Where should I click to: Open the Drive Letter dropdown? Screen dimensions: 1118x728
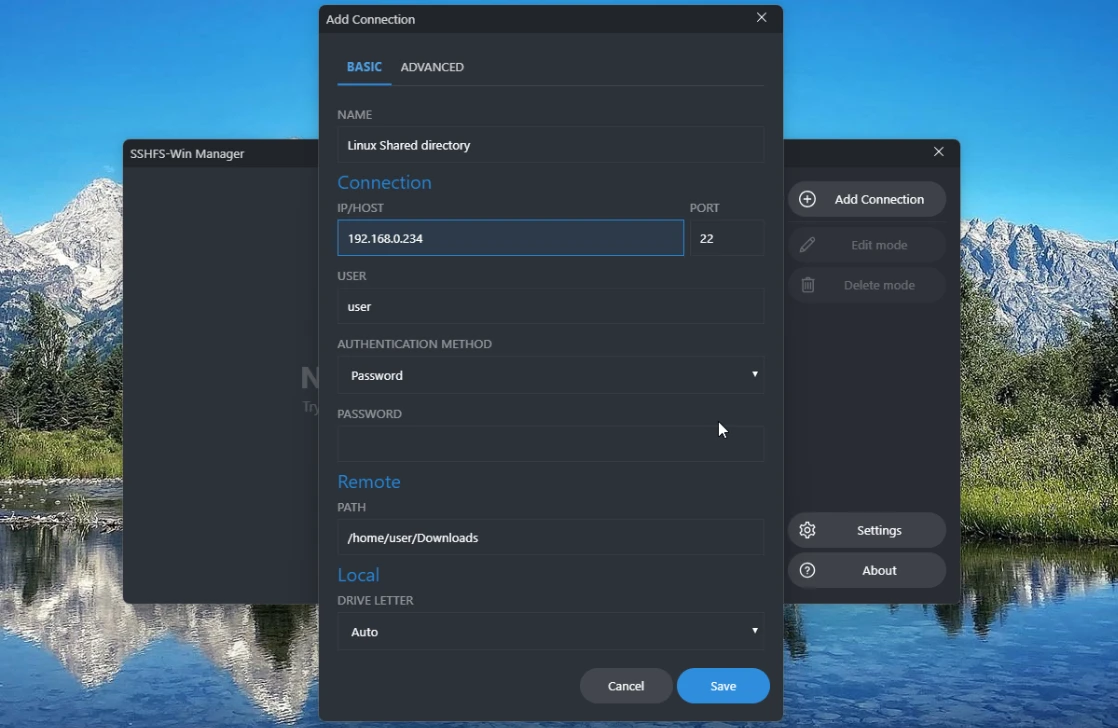(x=550, y=632)
